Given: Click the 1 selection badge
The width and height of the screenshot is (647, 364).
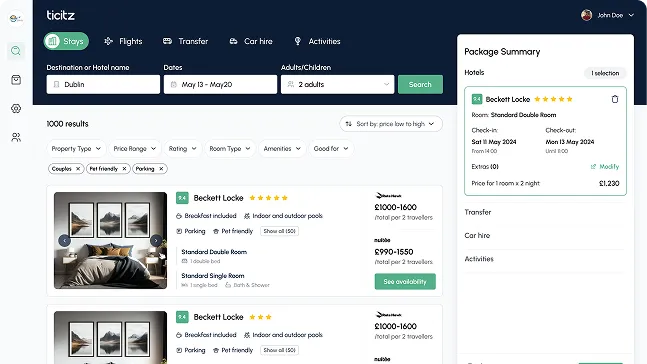Looking at the screenshot, I should (605, 73).
